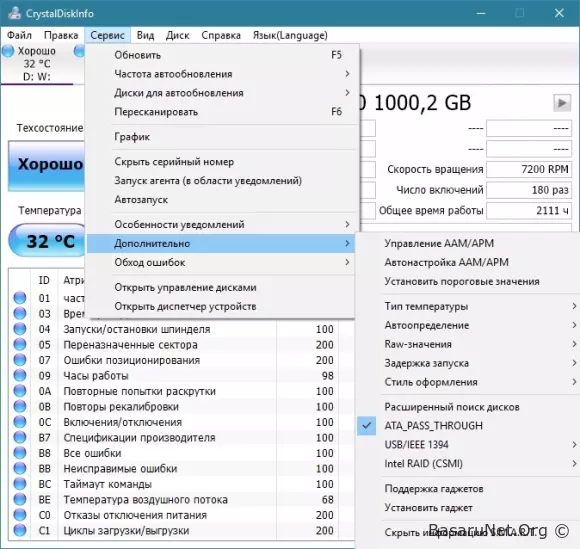The image size is (580, 549).
Task: Click the Дополнительно highlighted menu item
Action: [x=221, y=243]
